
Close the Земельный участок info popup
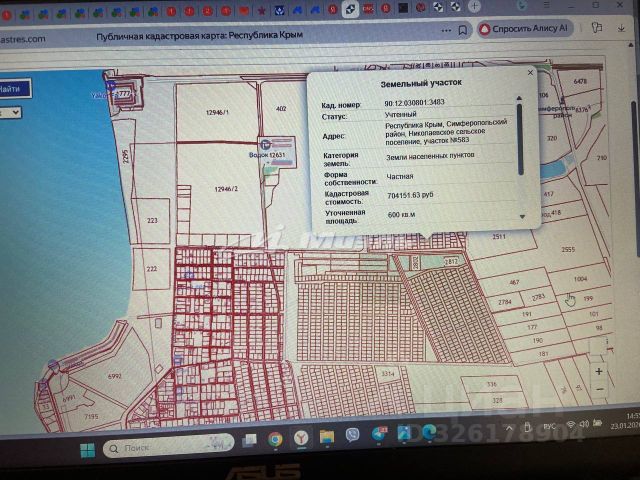[x=530, y=73]
